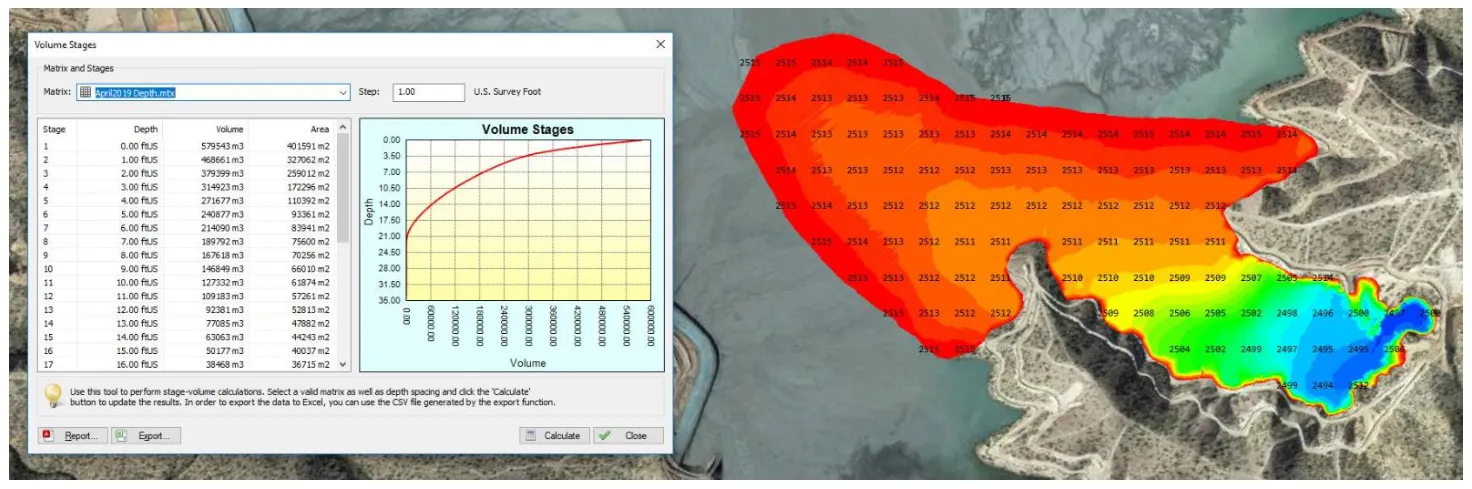Click the Export button
Viewport: 1472px width, 489px height.
146,436
